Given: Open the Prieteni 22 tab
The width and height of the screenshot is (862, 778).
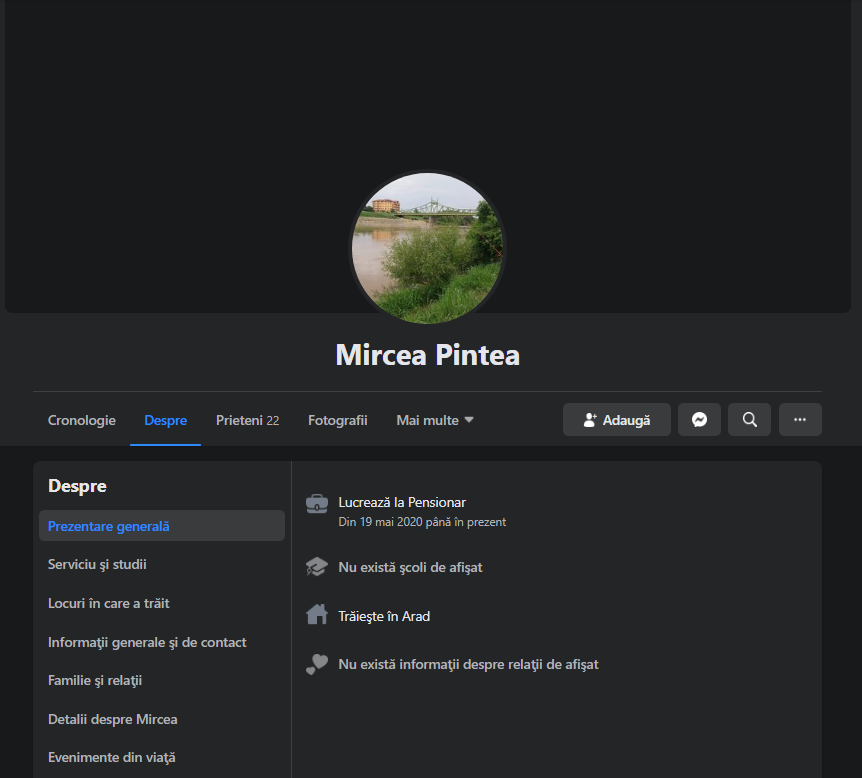Looking at the screenshot, I should [x=247, y=420].
